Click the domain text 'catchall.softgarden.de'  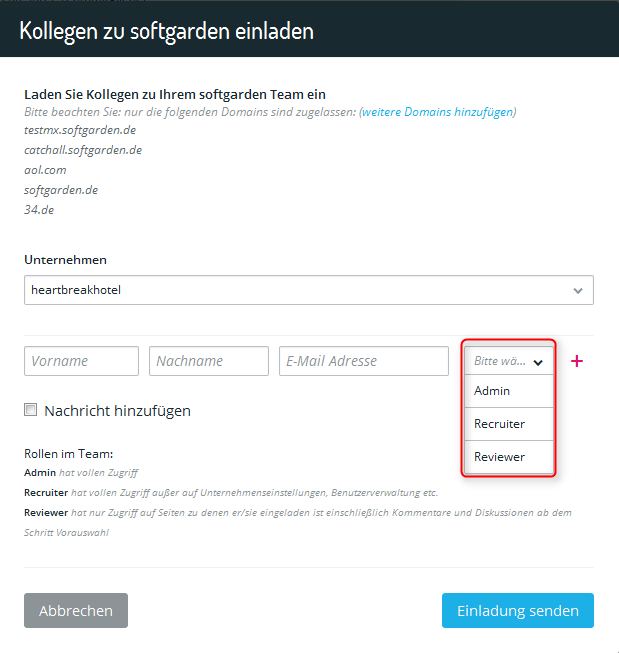(x=83, y=150)
